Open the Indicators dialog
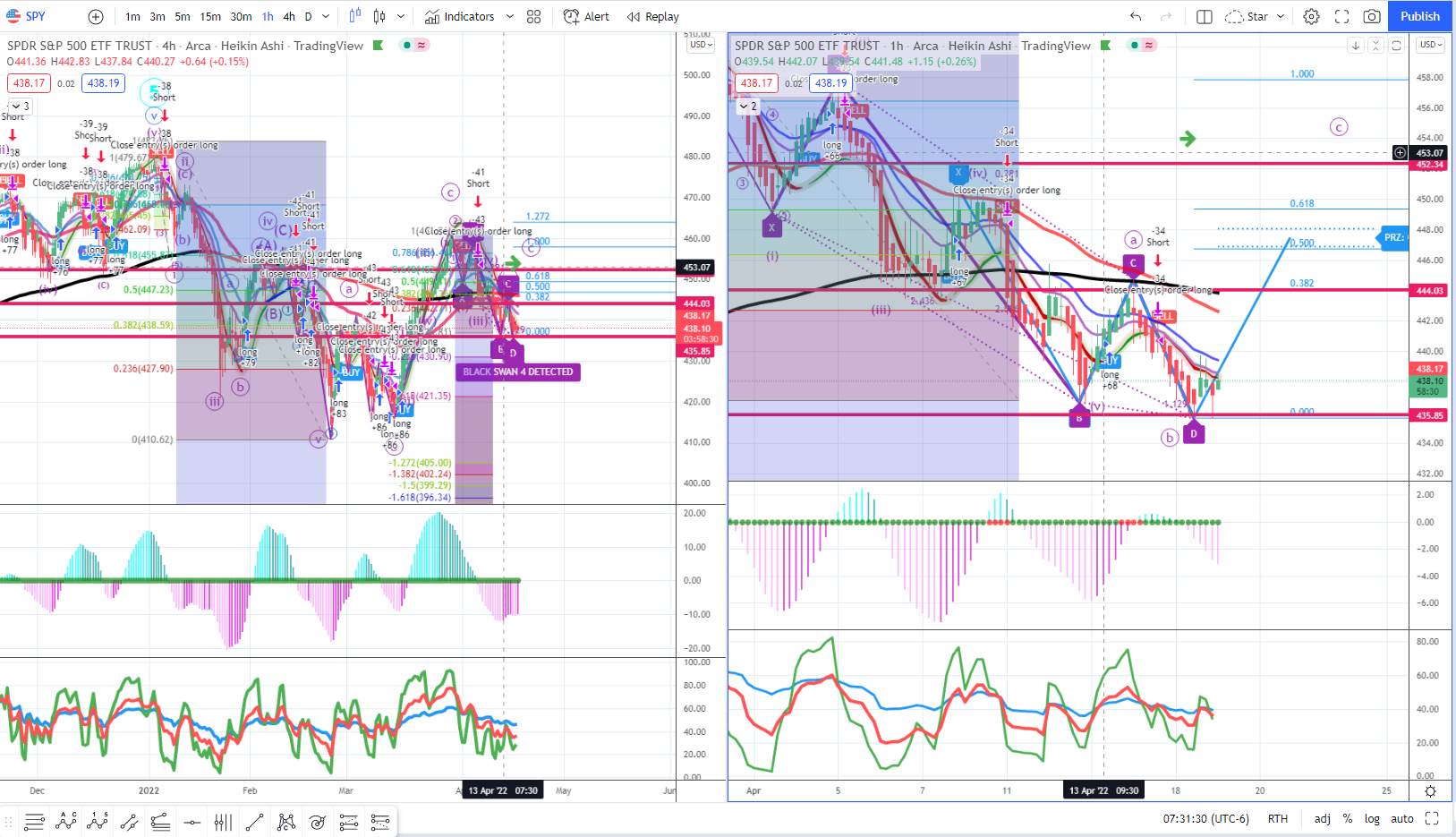 [x=459, y=16]
